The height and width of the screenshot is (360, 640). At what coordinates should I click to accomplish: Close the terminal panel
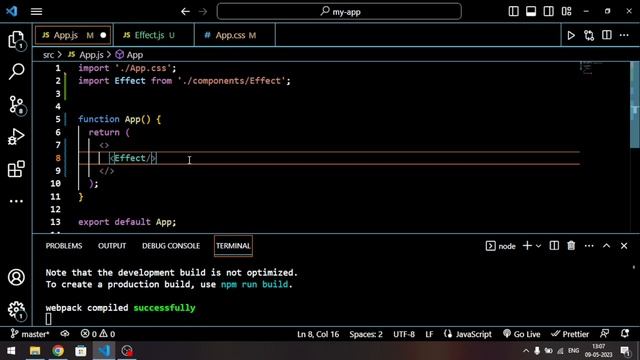click(624, 246)
